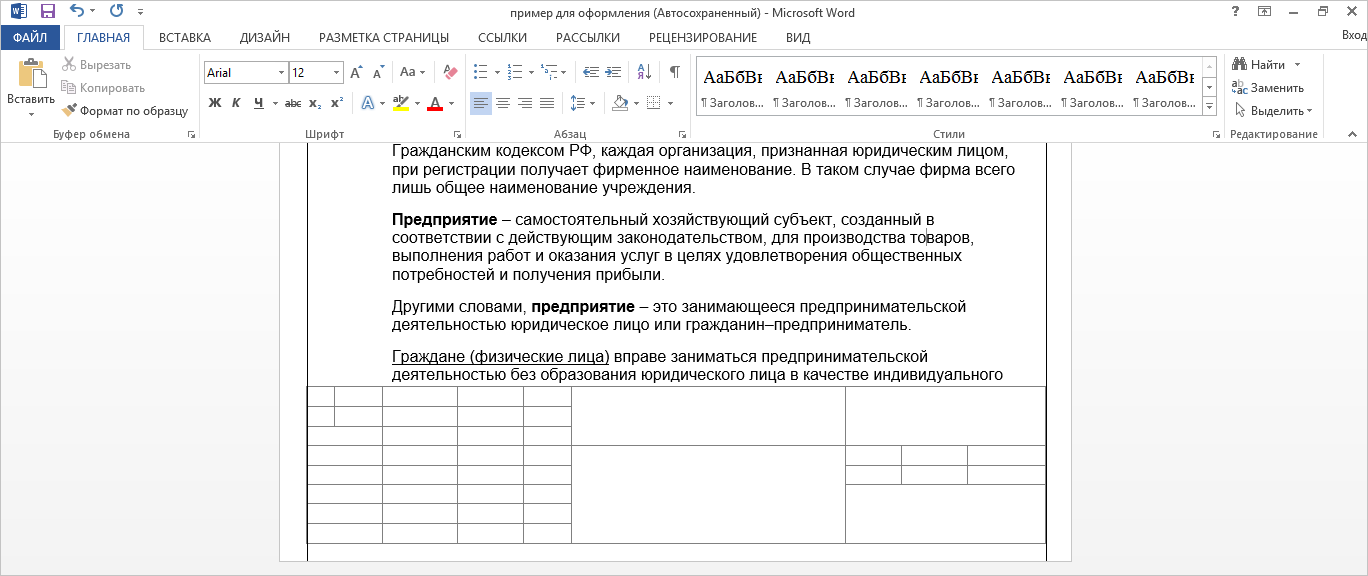This screenshot has height=576, width=1368.
Task: Toggle strikethrough text formatting
Action: [293, 103]
